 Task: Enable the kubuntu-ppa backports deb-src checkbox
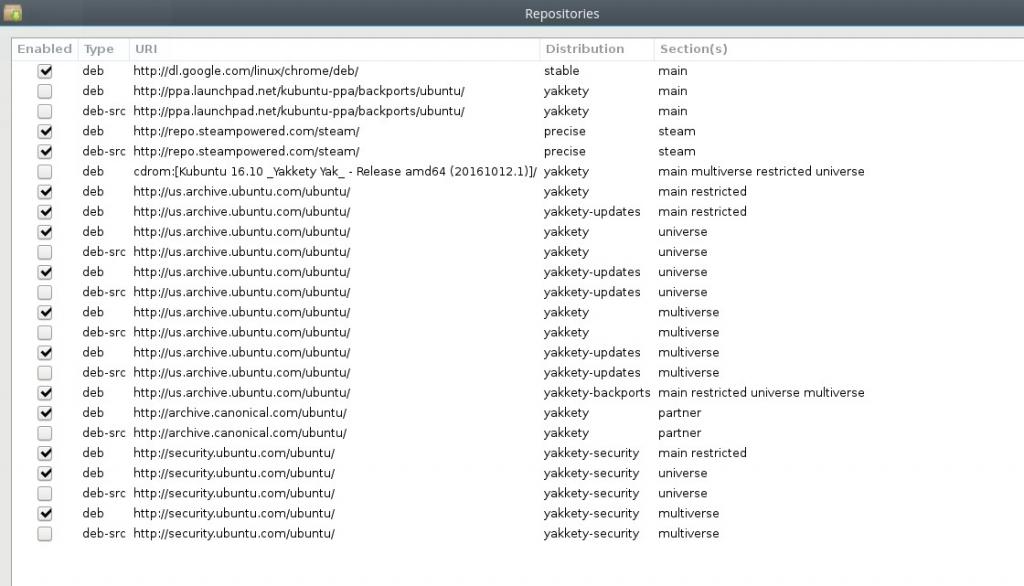[x=44, y=111]
